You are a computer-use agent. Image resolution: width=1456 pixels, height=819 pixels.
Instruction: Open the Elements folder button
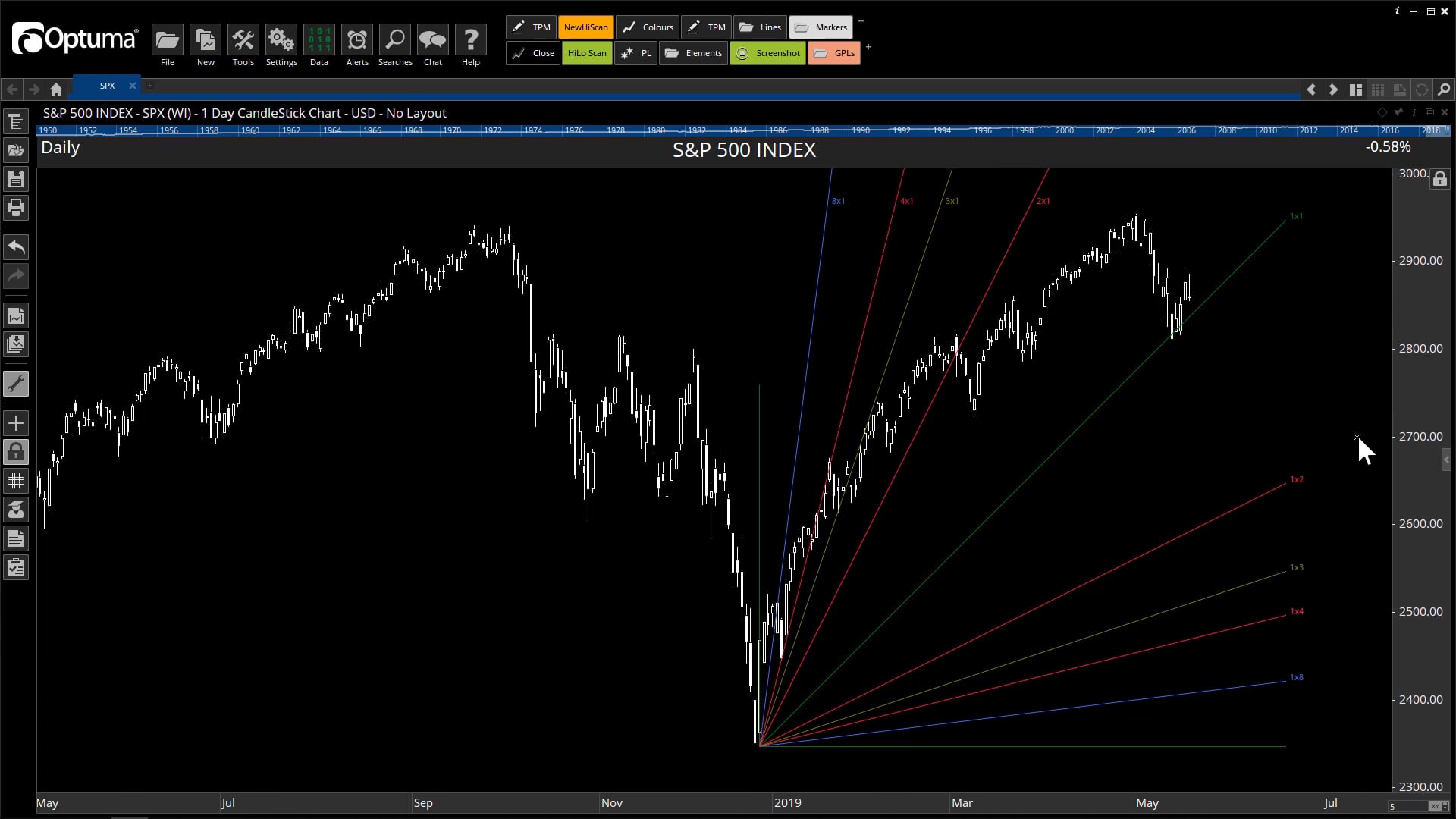click(693, 53)
